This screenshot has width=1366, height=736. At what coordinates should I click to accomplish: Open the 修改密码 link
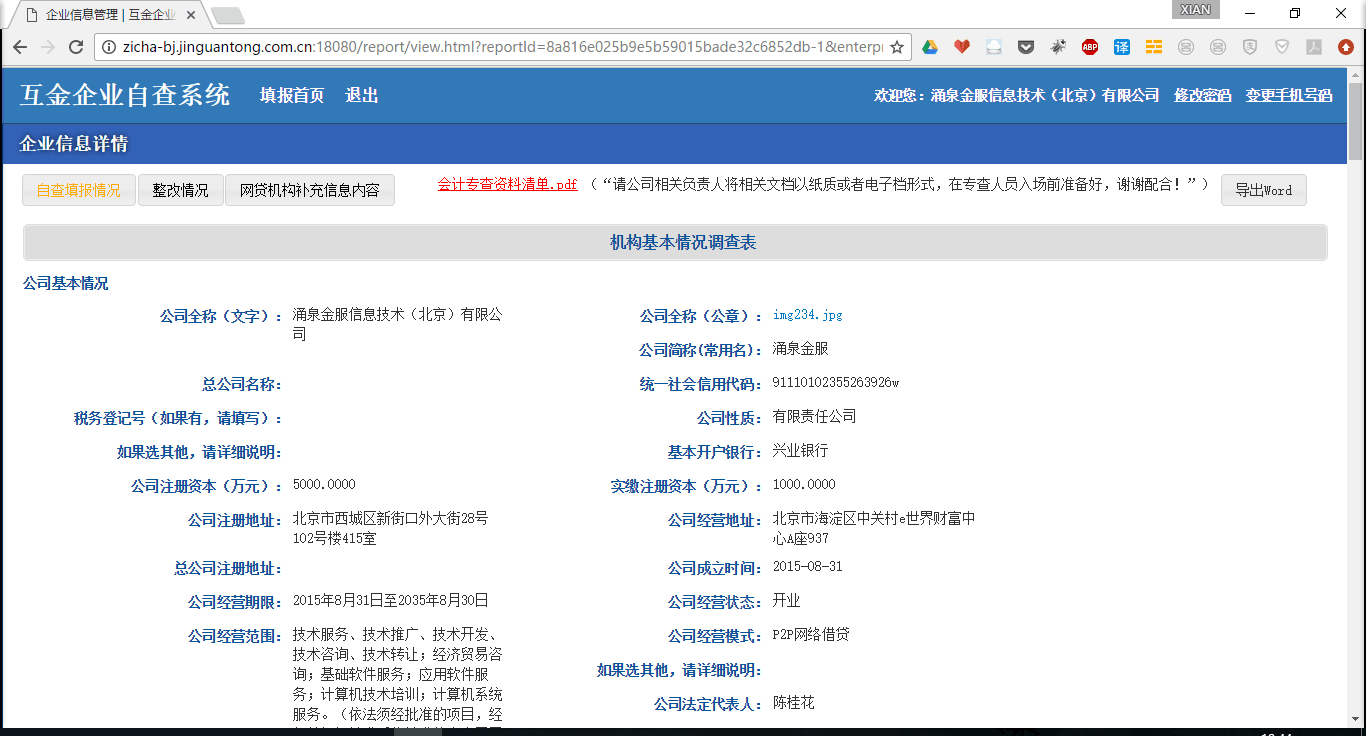point(1202,96)
